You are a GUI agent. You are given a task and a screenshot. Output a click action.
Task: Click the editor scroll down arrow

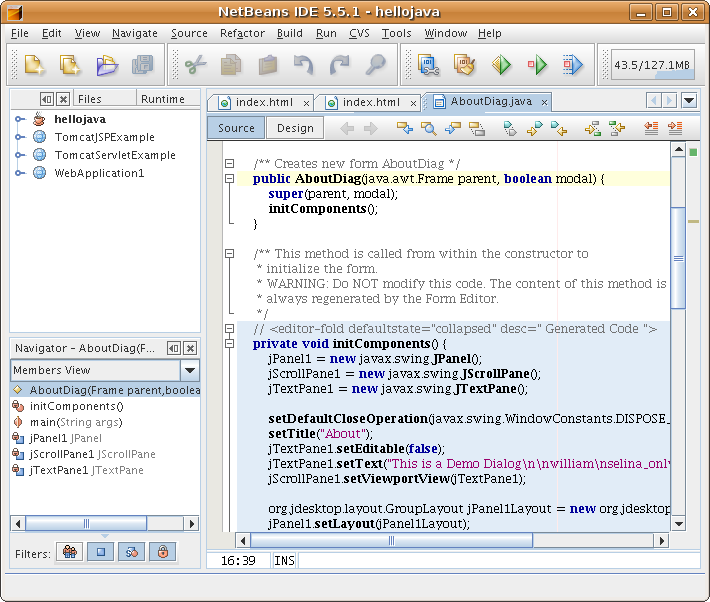[678, 525]
